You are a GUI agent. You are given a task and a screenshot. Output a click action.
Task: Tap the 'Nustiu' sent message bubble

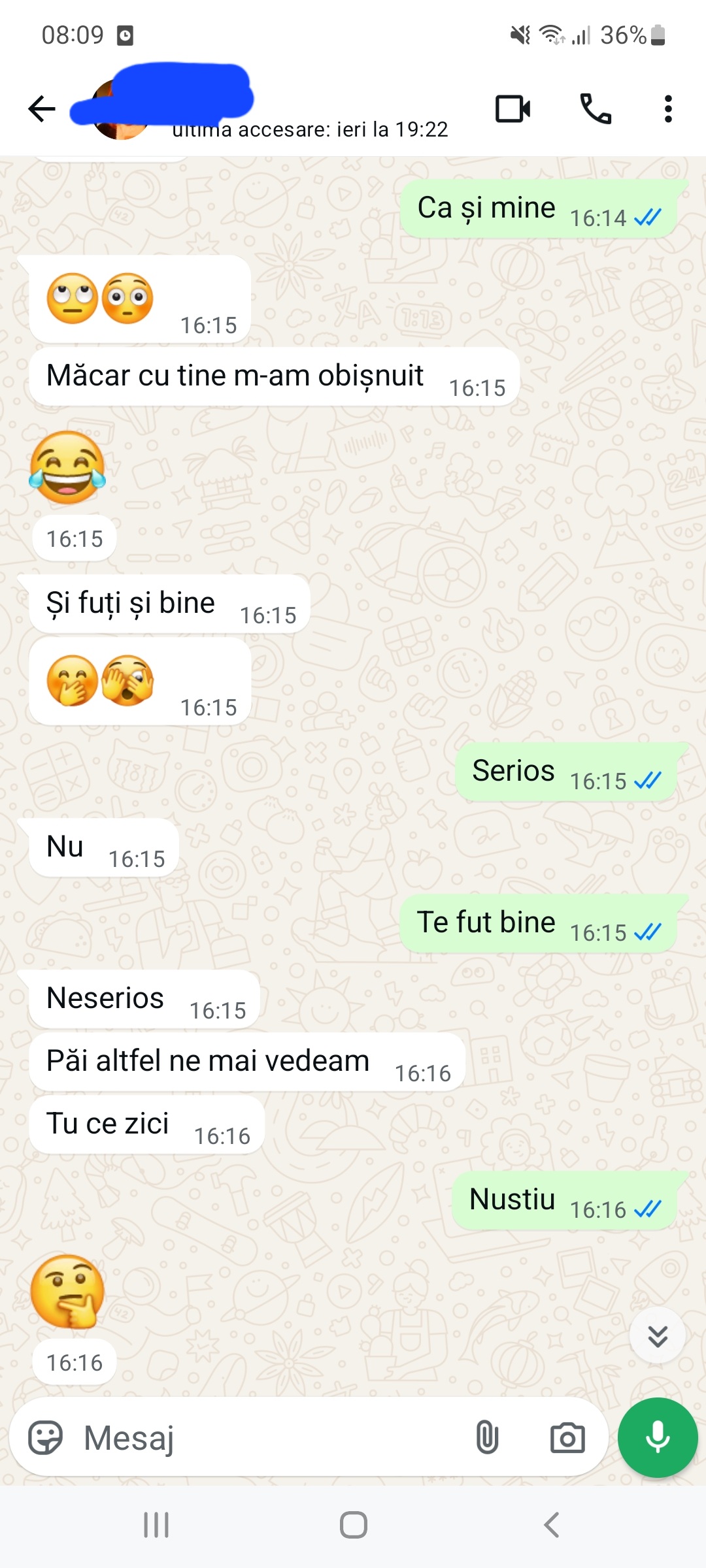click(x=565, y=1200)
